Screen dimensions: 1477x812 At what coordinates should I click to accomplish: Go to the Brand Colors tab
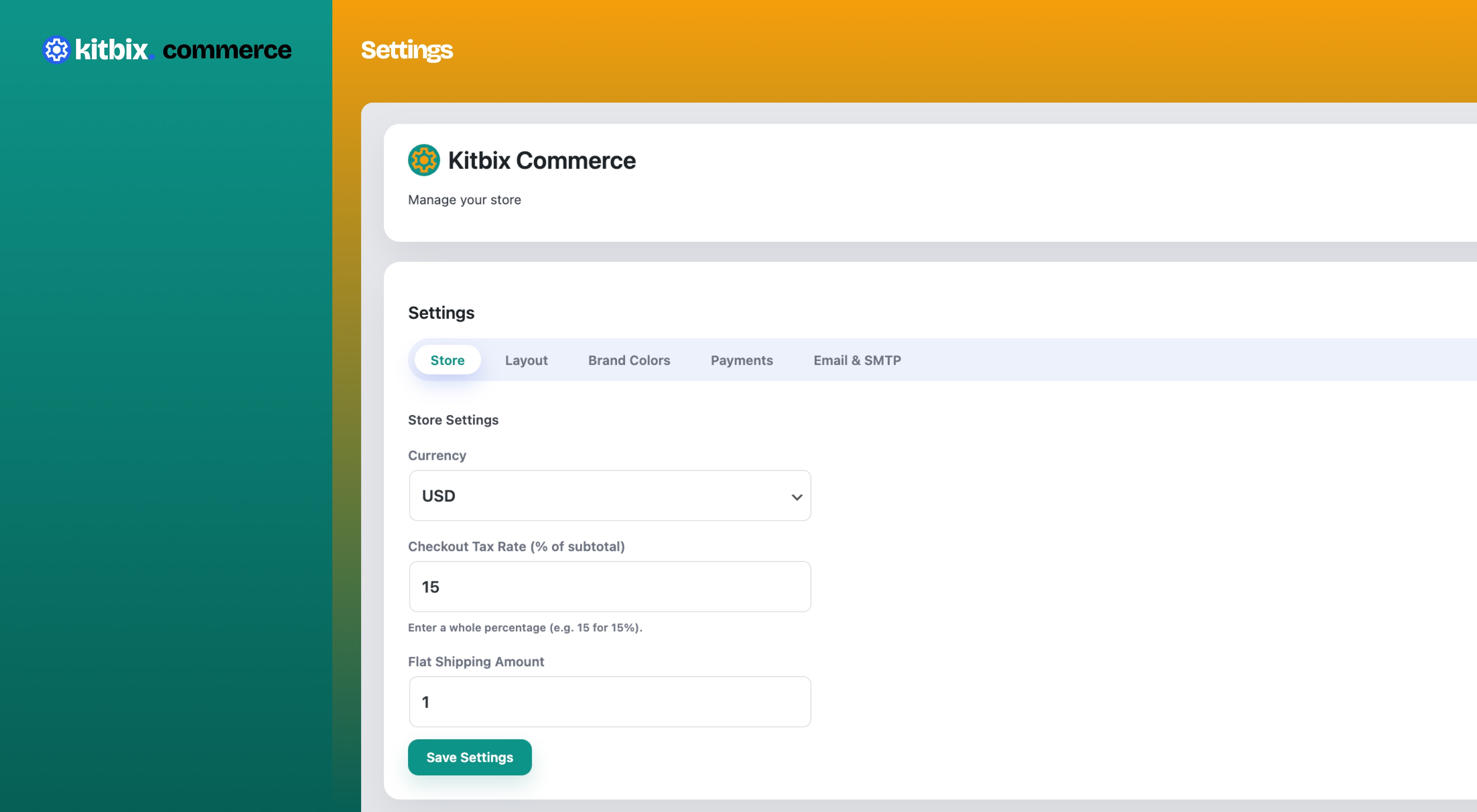[628, 361]
